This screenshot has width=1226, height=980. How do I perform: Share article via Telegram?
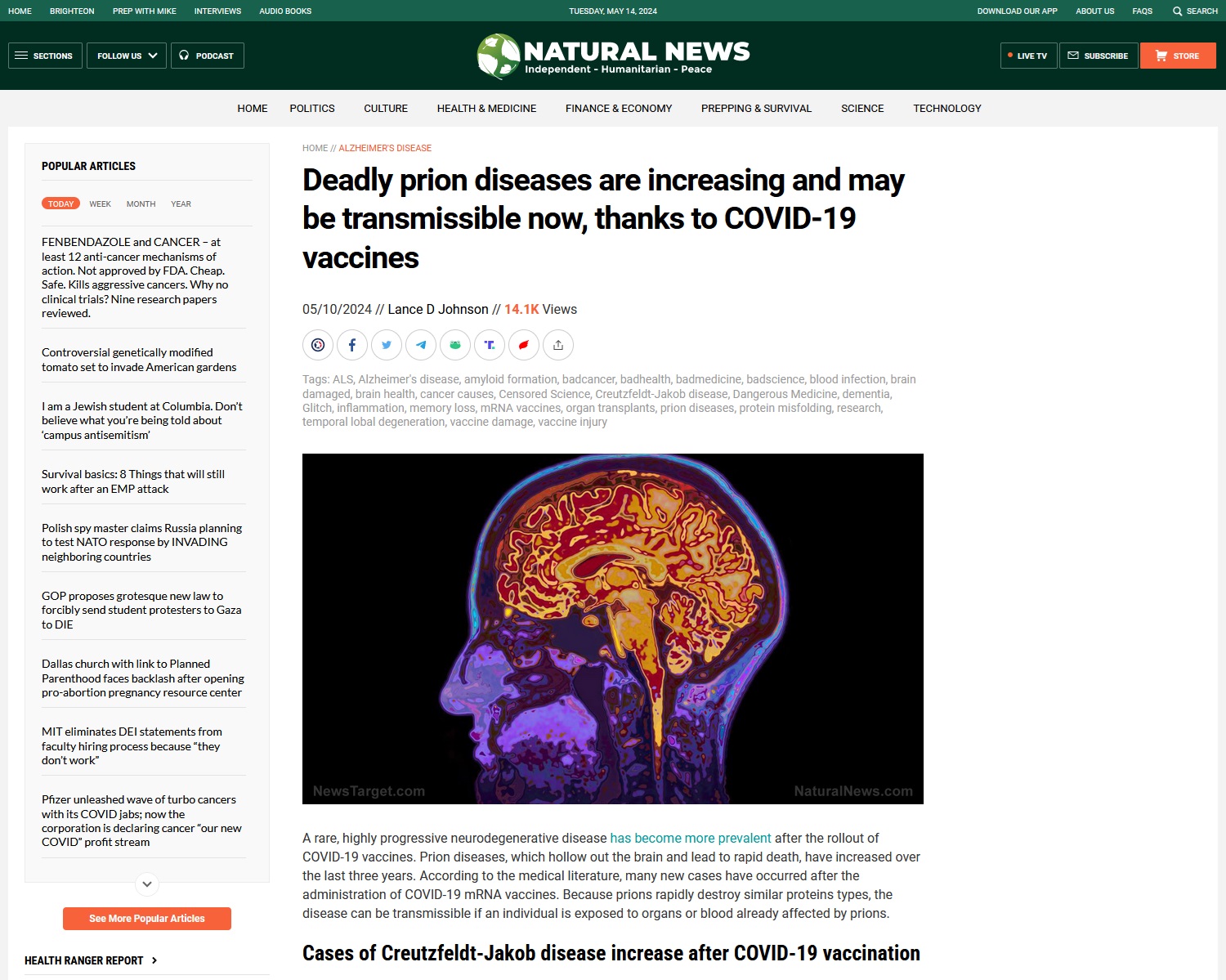(x=421, y=345)
